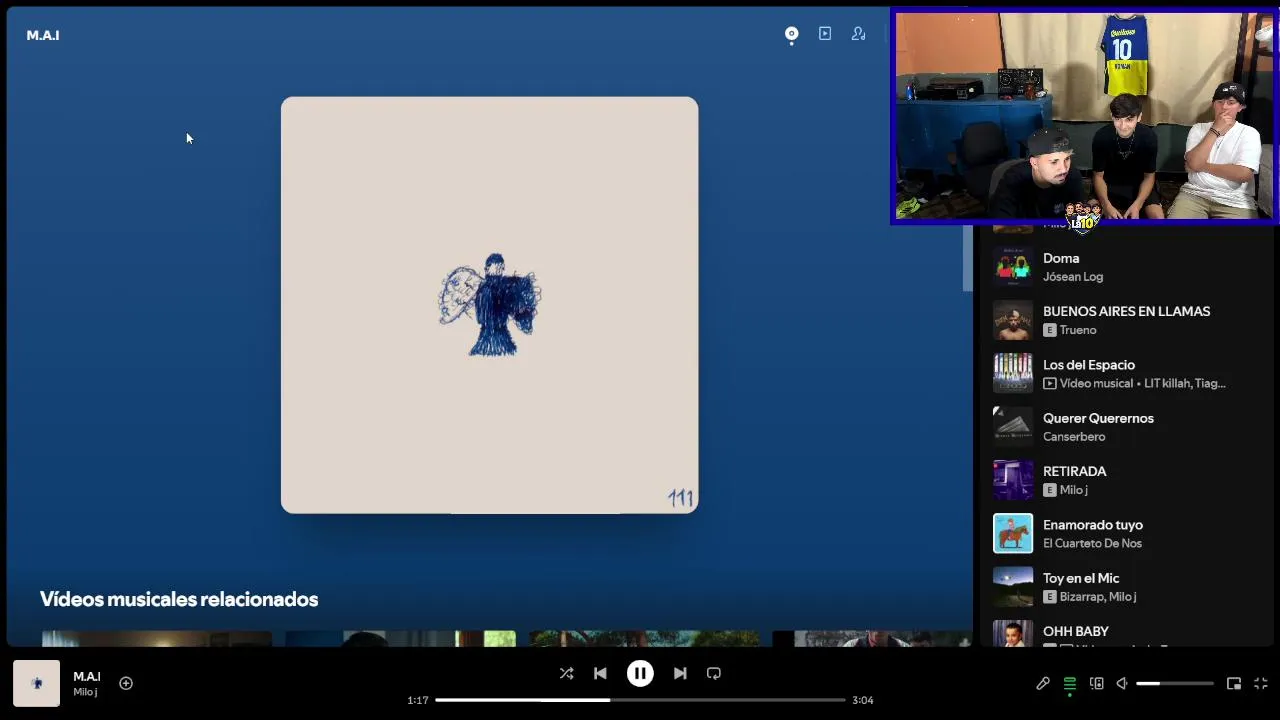Click the Vídeos musicales relacionados heading
The image size is (1280, 720).
coord(179,599)
